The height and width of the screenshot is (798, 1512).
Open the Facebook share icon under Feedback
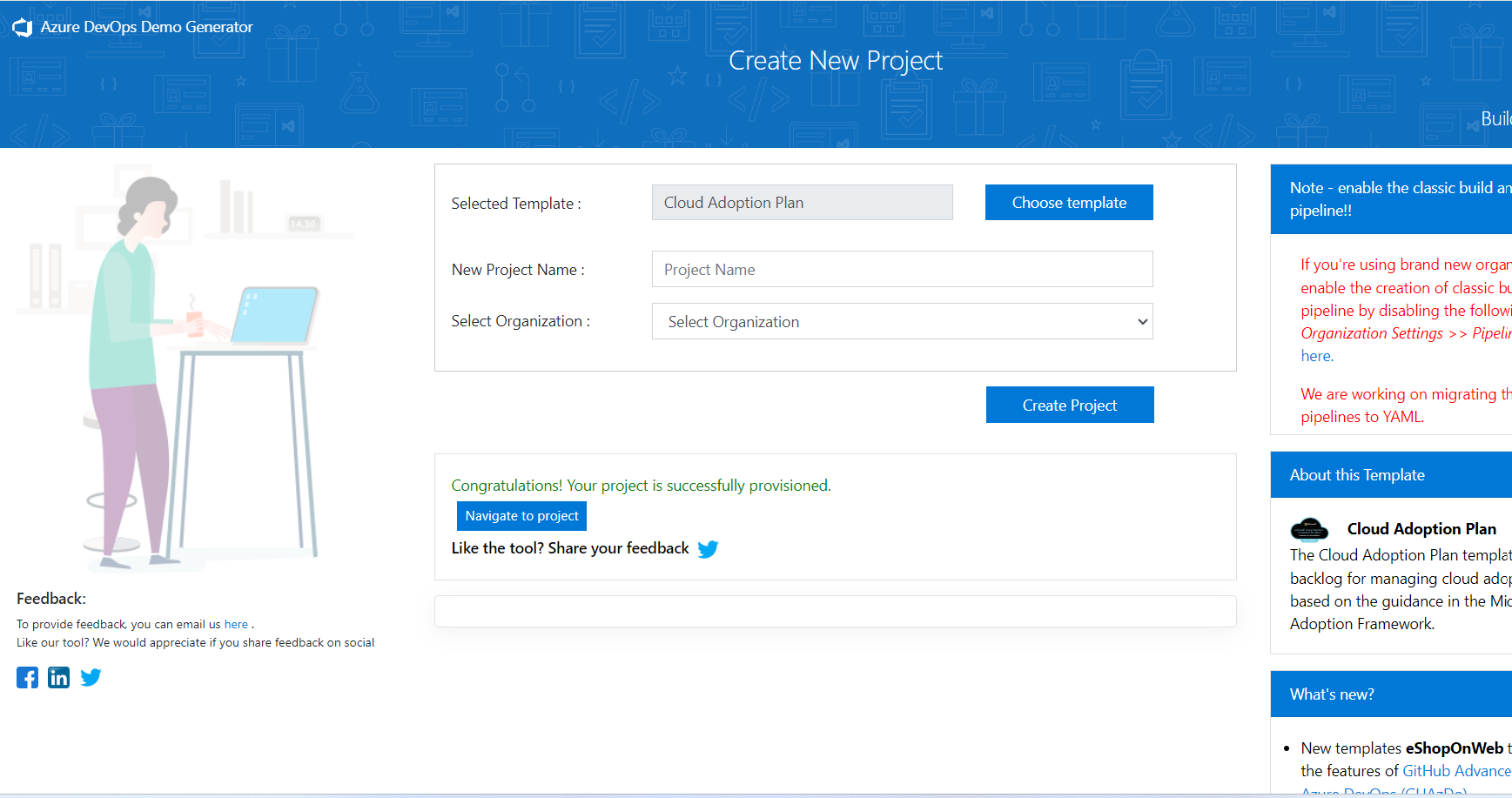[x=27, y=678]
